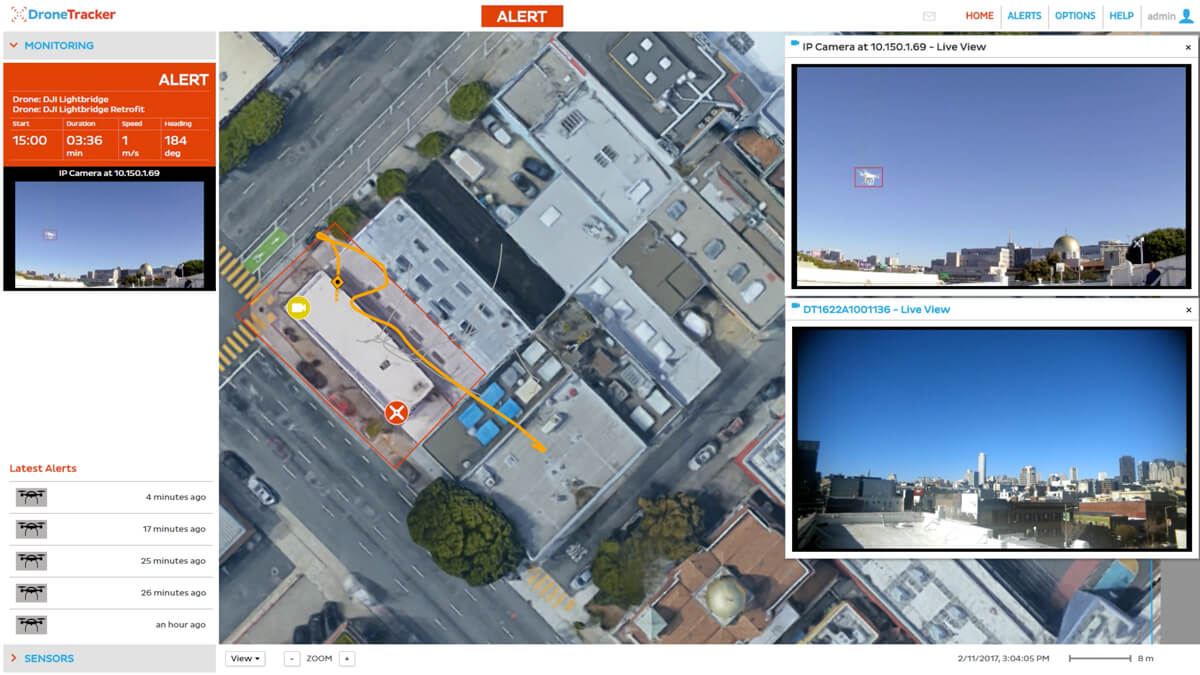1200x675 pixels.
Task: Click the DroneTracker logo
Action: click(60, 14)
